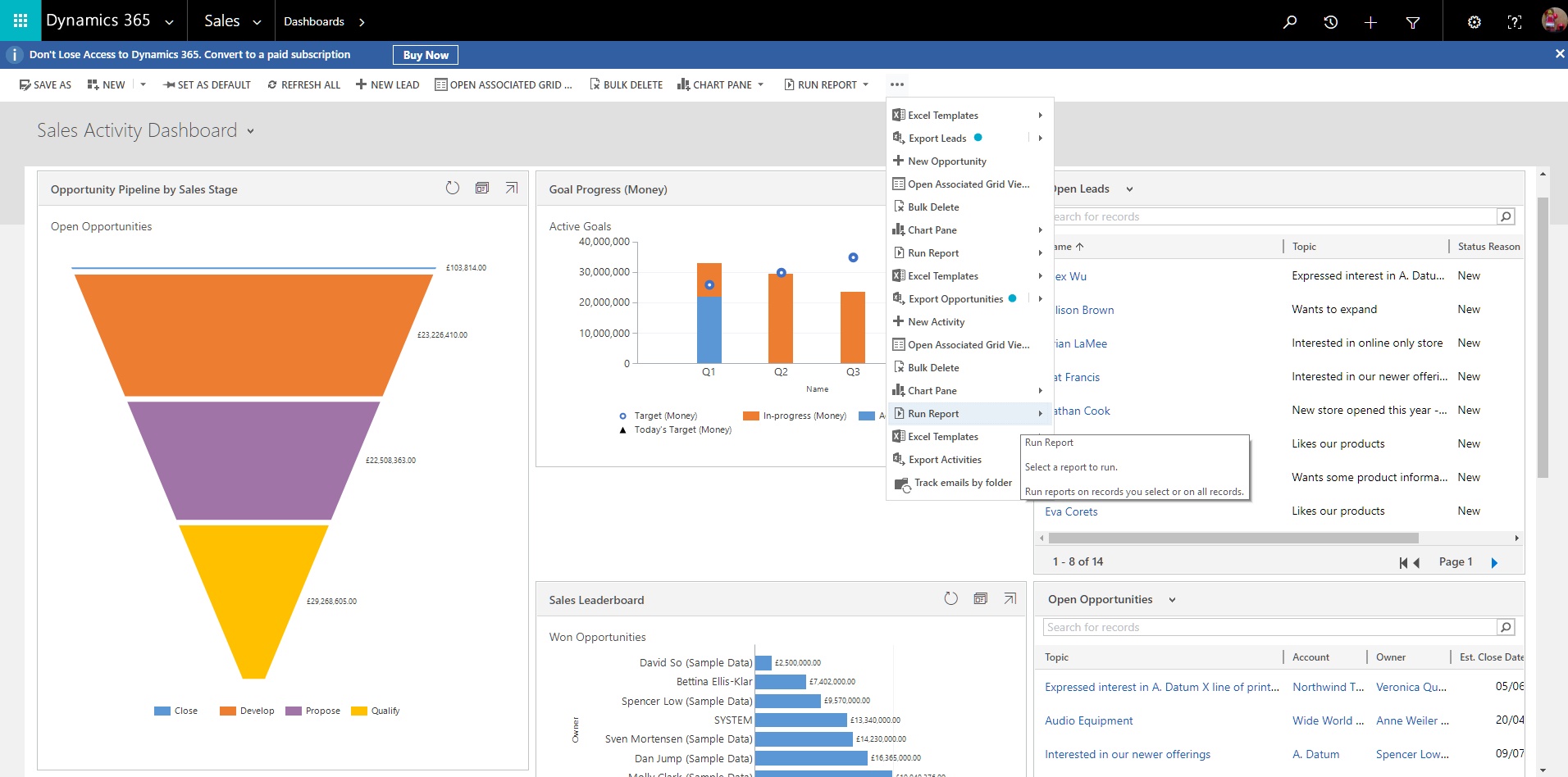Open the Open Opportunities view dropdown

click(x=1172, y=600)
